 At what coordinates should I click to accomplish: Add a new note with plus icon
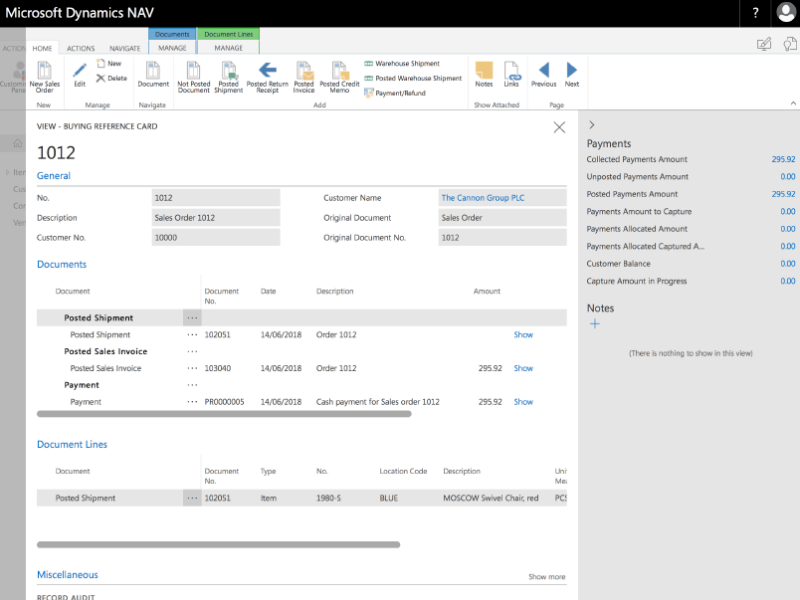pos(594,323)
